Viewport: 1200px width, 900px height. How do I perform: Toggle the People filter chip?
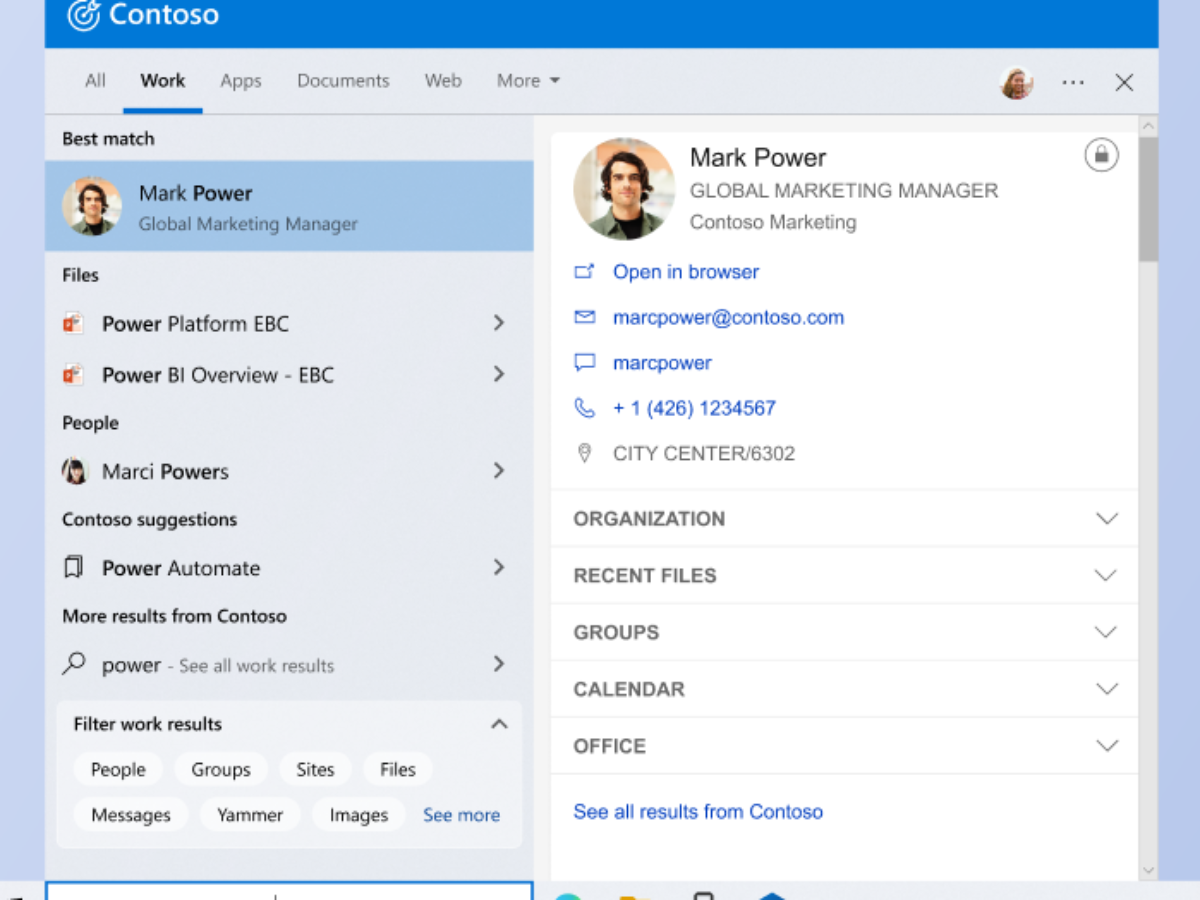tap(118, 769)
